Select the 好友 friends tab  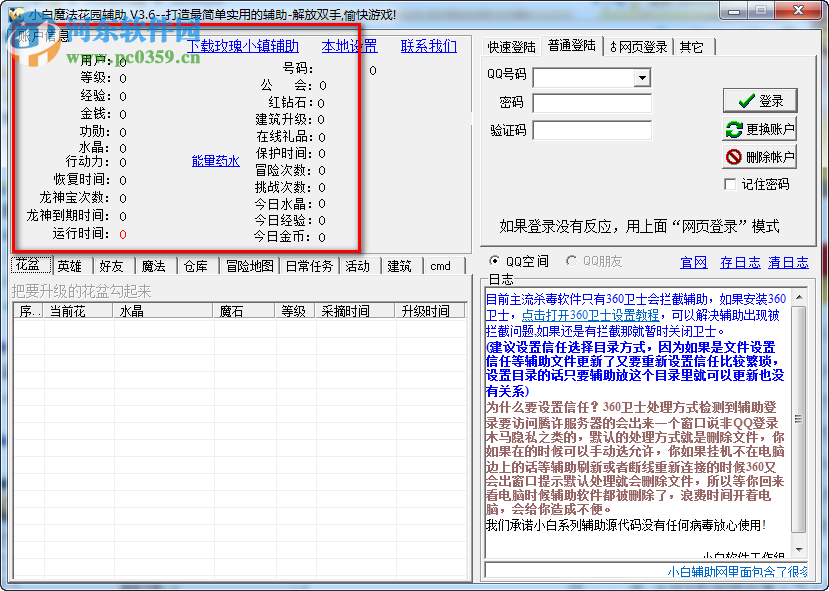pyautogui.click(x=113, y=266)
